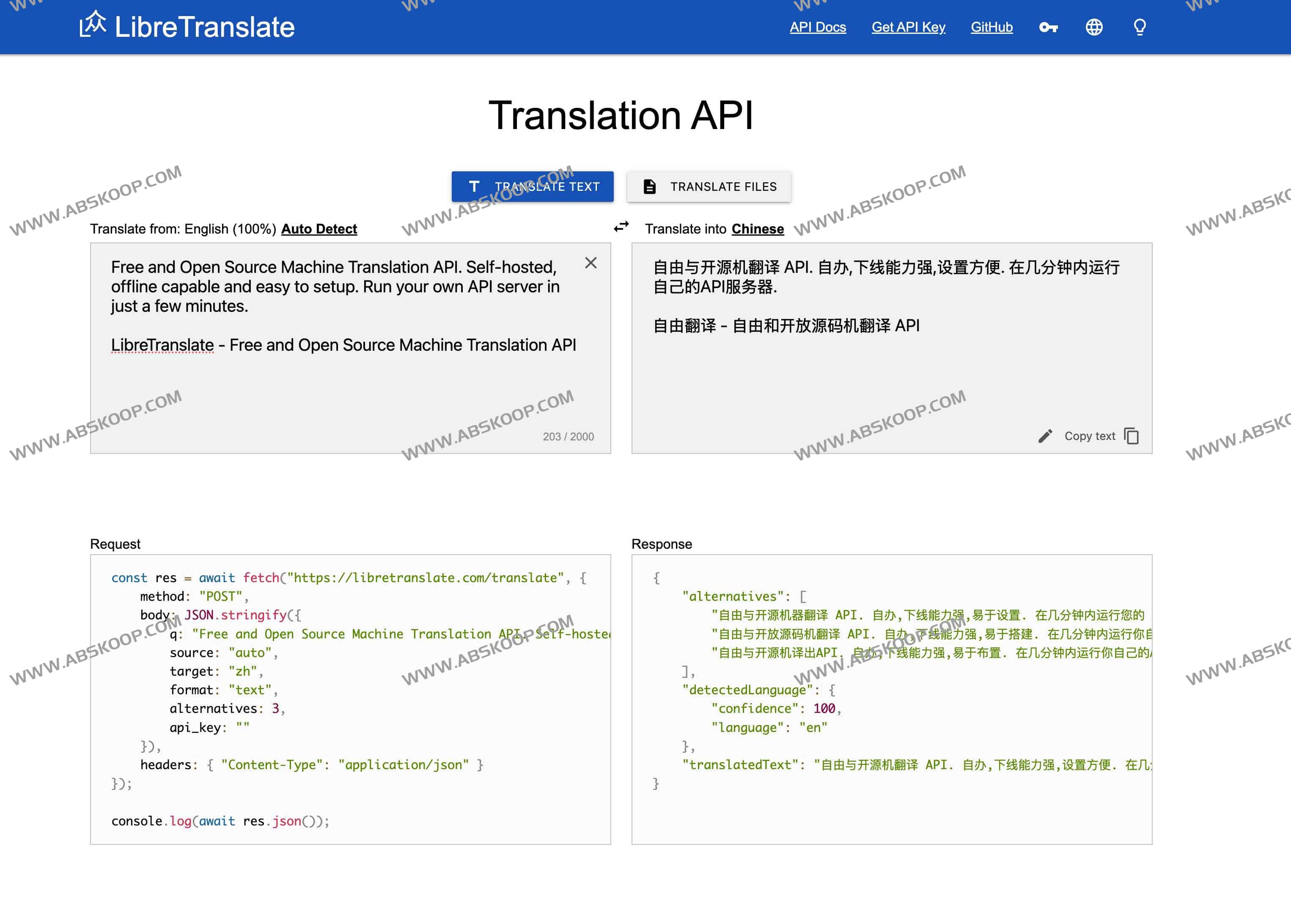Click the LibreTranslate logo icon

point(93,25)
